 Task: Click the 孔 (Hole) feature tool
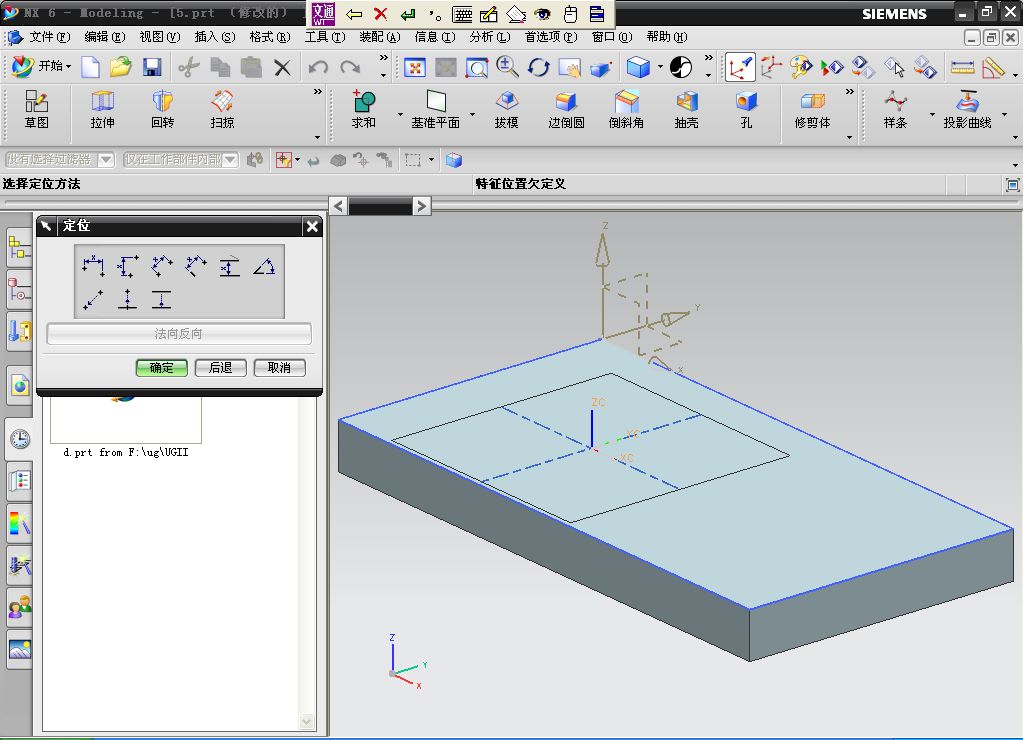tap(746, 109)
